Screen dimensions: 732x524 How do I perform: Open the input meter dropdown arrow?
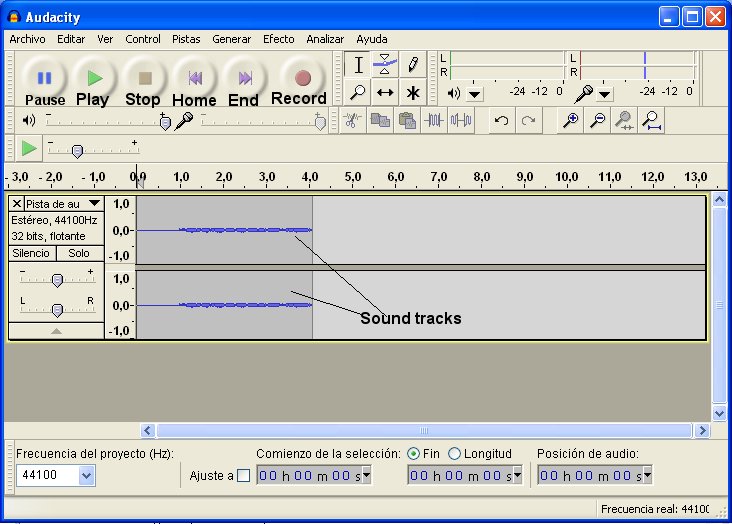point(605,95)
